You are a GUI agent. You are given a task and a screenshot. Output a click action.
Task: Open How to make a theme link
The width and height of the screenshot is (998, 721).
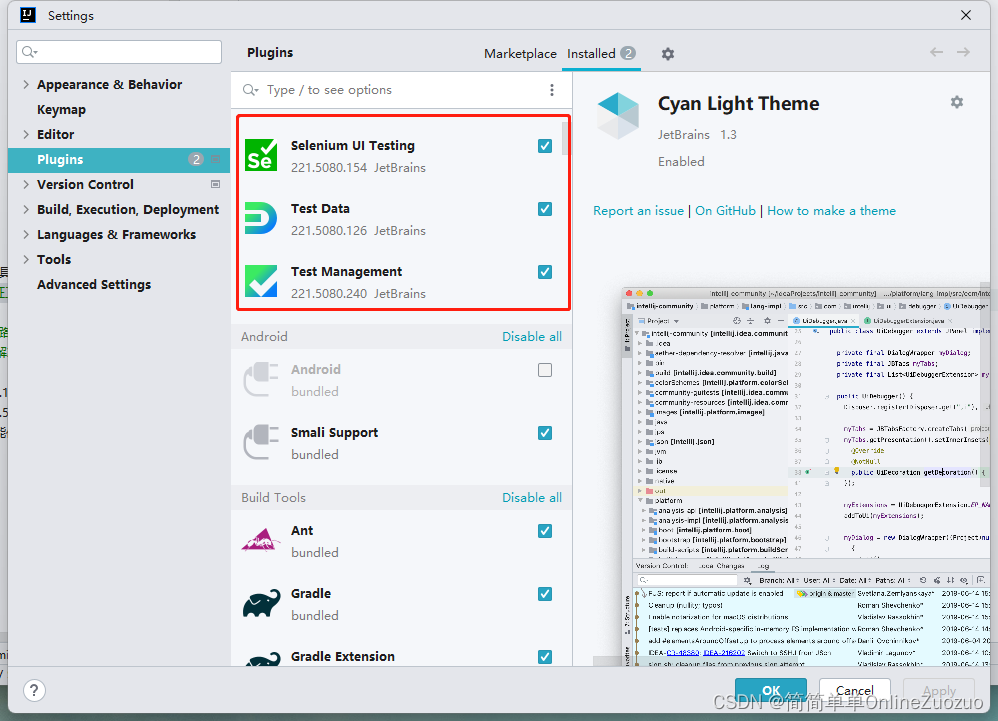pos(831,211)
